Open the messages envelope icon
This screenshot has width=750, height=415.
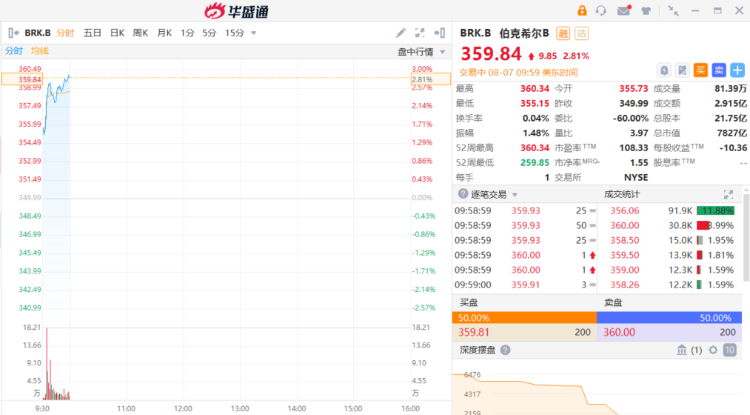624,10
